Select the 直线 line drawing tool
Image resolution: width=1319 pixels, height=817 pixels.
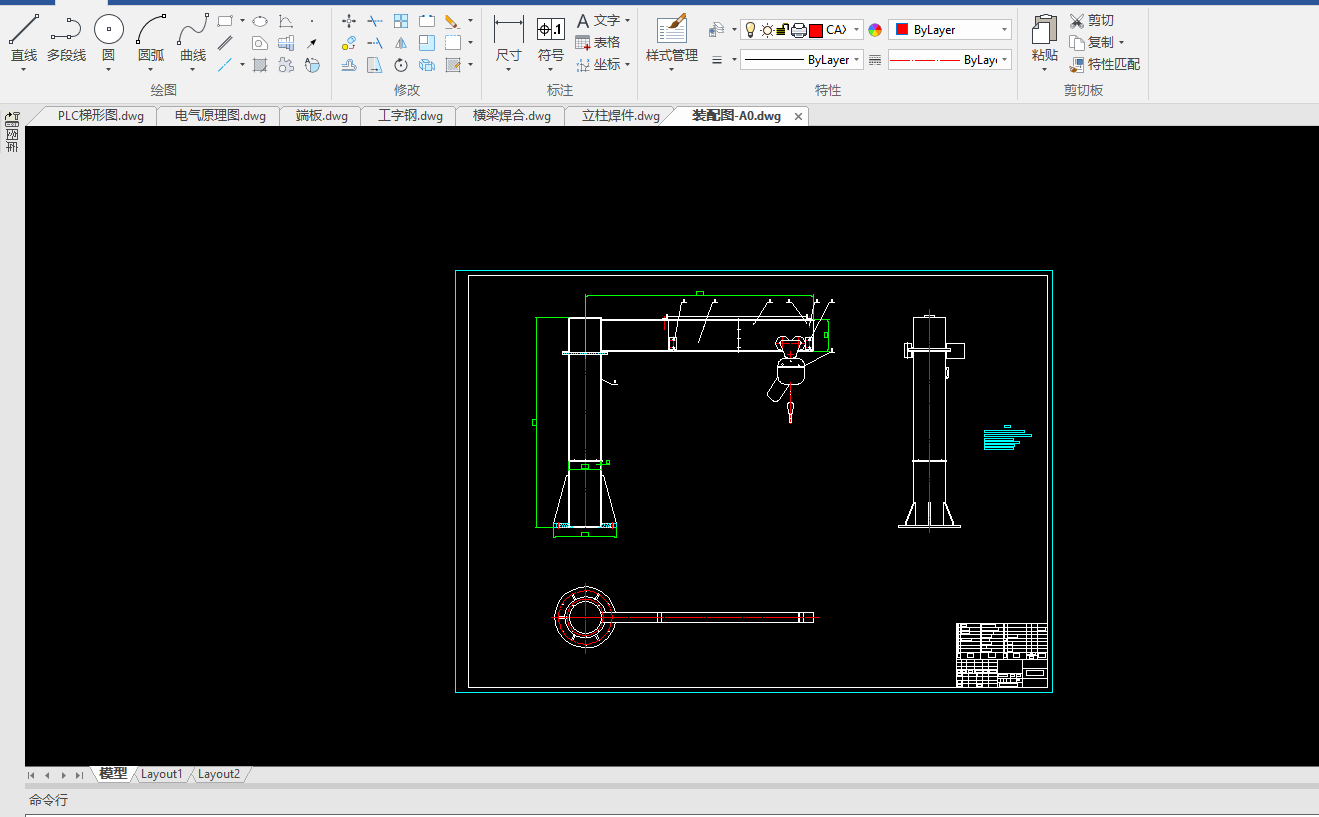point(24,38)
